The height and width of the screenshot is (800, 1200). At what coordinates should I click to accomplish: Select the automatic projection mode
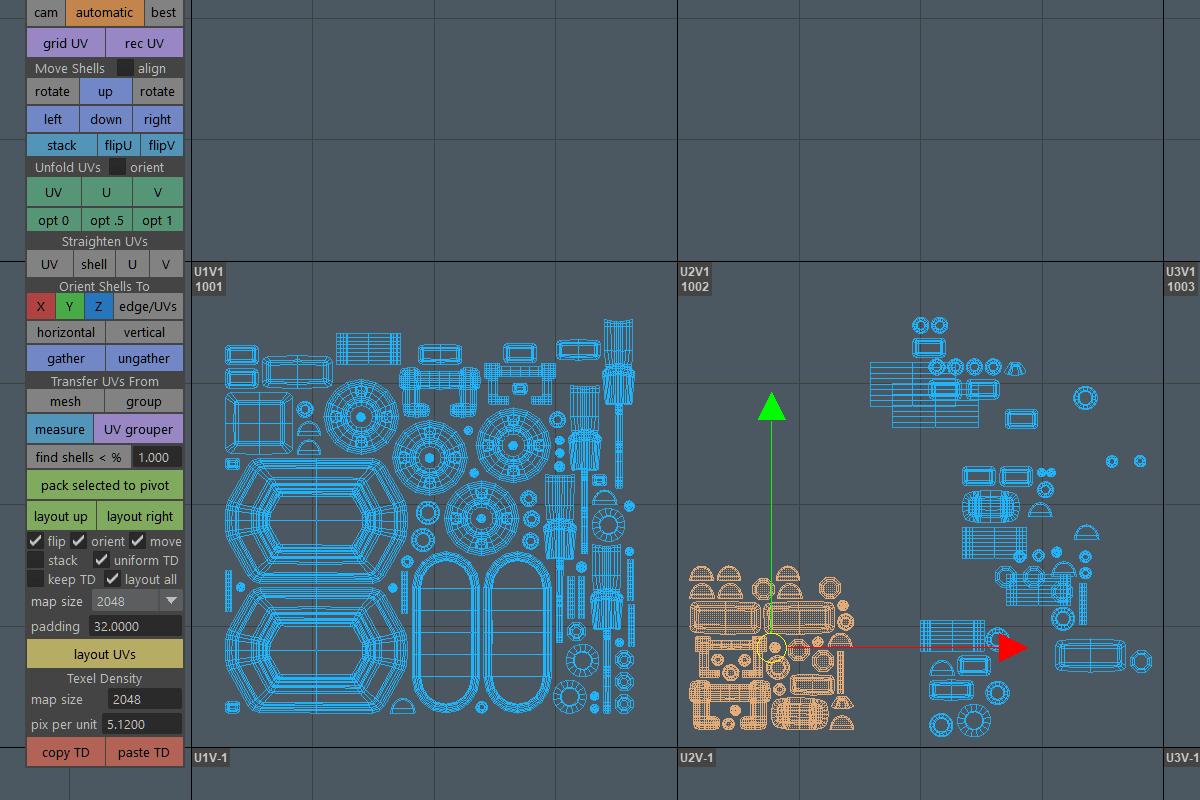coord(105,13)
